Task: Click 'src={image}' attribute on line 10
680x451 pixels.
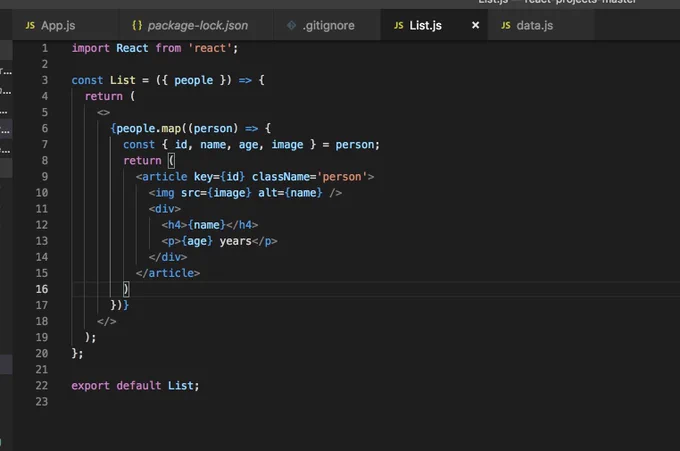Action: pos(216,193)
